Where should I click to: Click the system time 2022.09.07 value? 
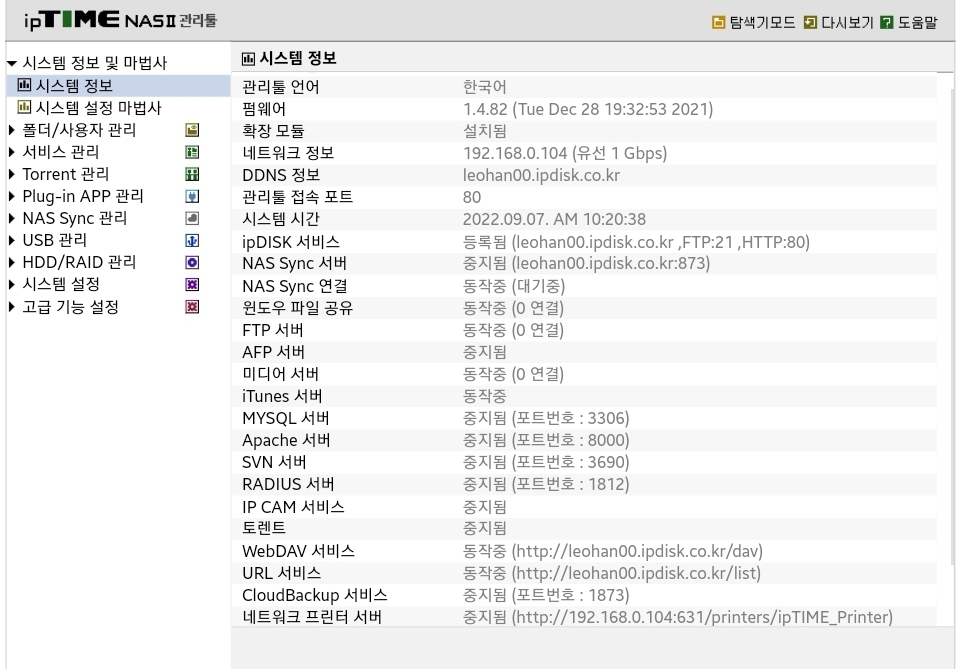point(554,219)
